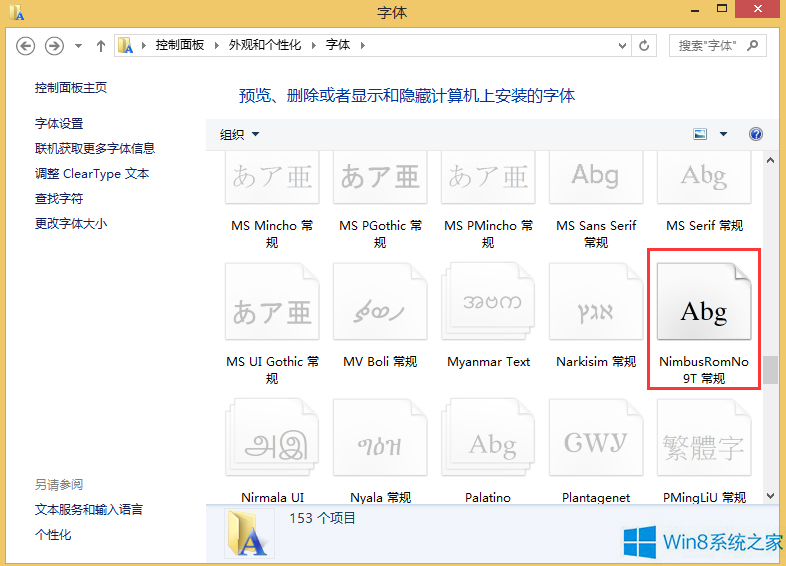Select Nirmala UI font family icon
The width and height of the screenshot is (786, 566).
click(272, 437)
